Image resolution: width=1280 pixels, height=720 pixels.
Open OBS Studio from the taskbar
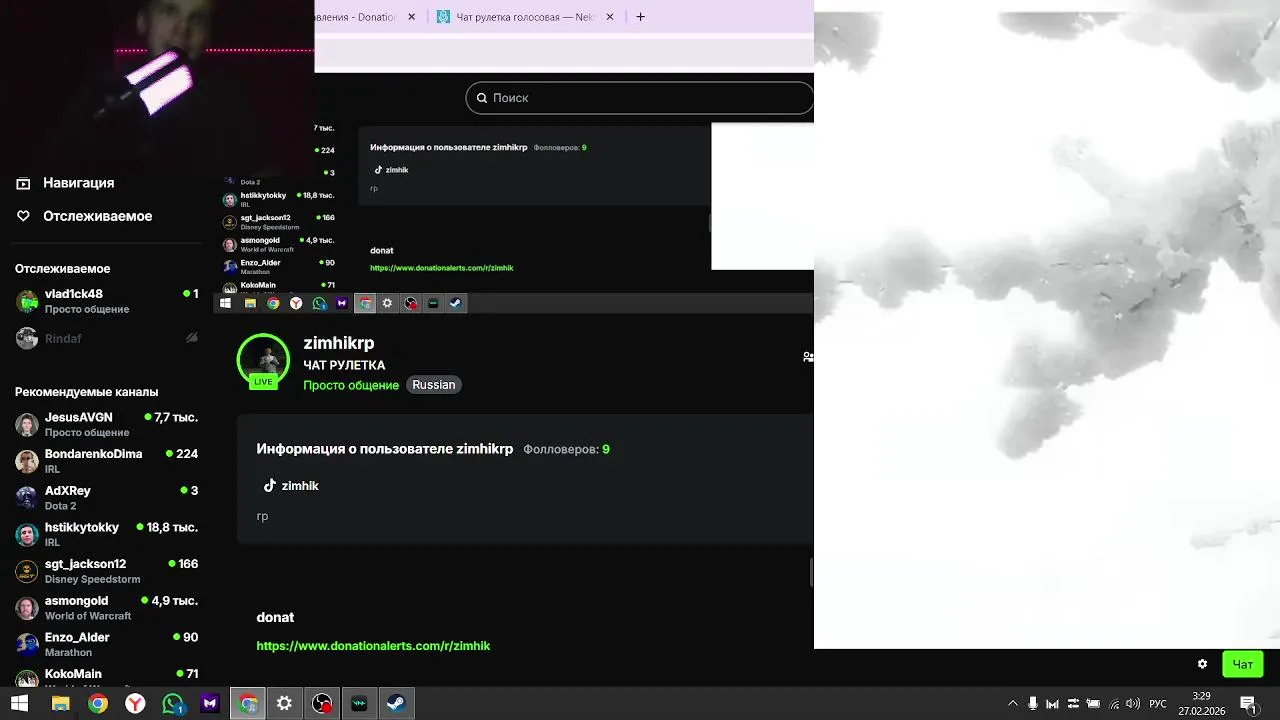point(322,704)
